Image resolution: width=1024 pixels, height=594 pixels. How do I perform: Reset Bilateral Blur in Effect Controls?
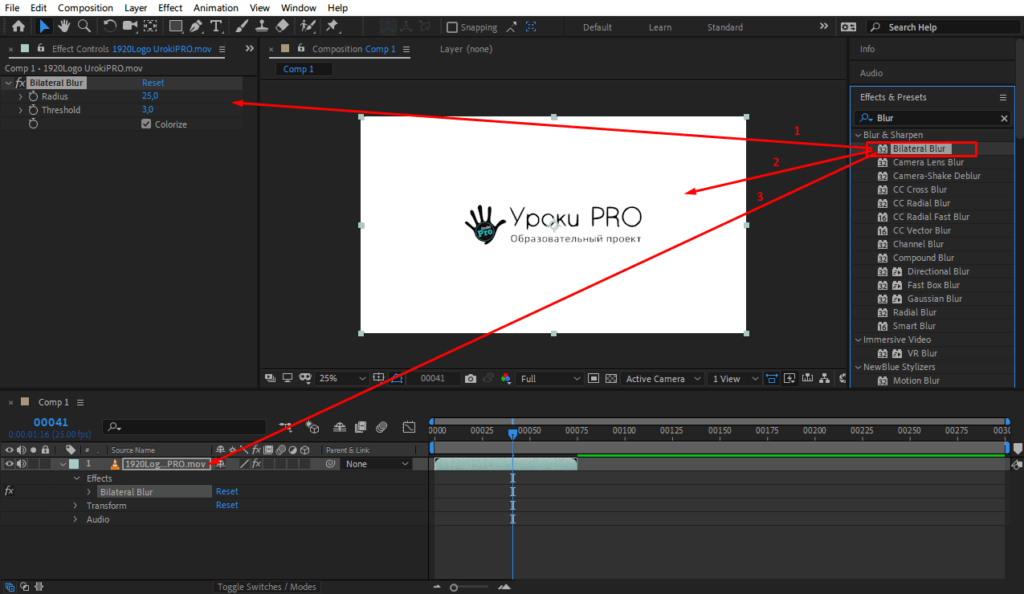(x=153, y=83)
